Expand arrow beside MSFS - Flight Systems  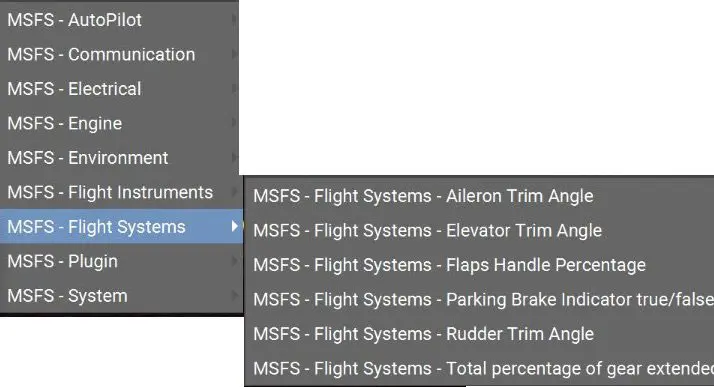(235, 226)
